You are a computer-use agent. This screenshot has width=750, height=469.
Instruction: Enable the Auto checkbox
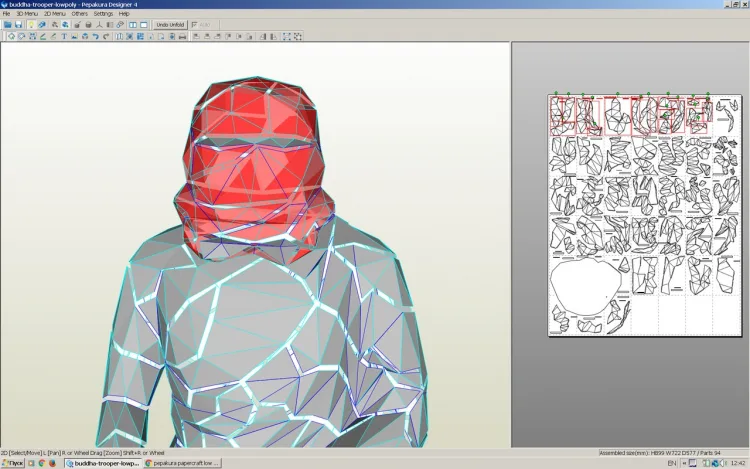(x=194, y=25)
